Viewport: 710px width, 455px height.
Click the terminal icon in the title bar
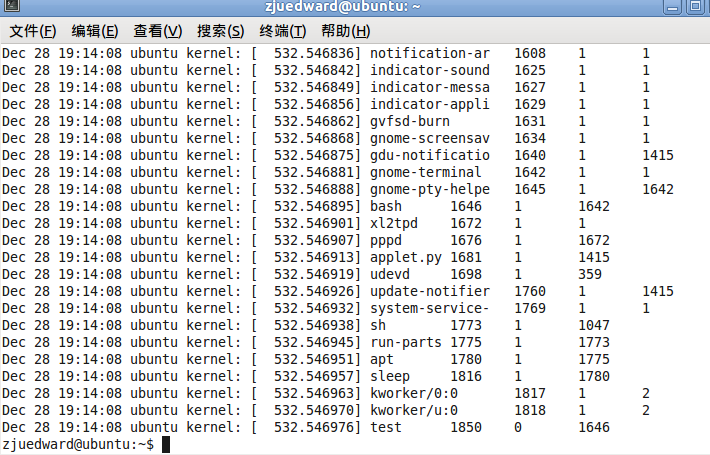click(11, 5)
